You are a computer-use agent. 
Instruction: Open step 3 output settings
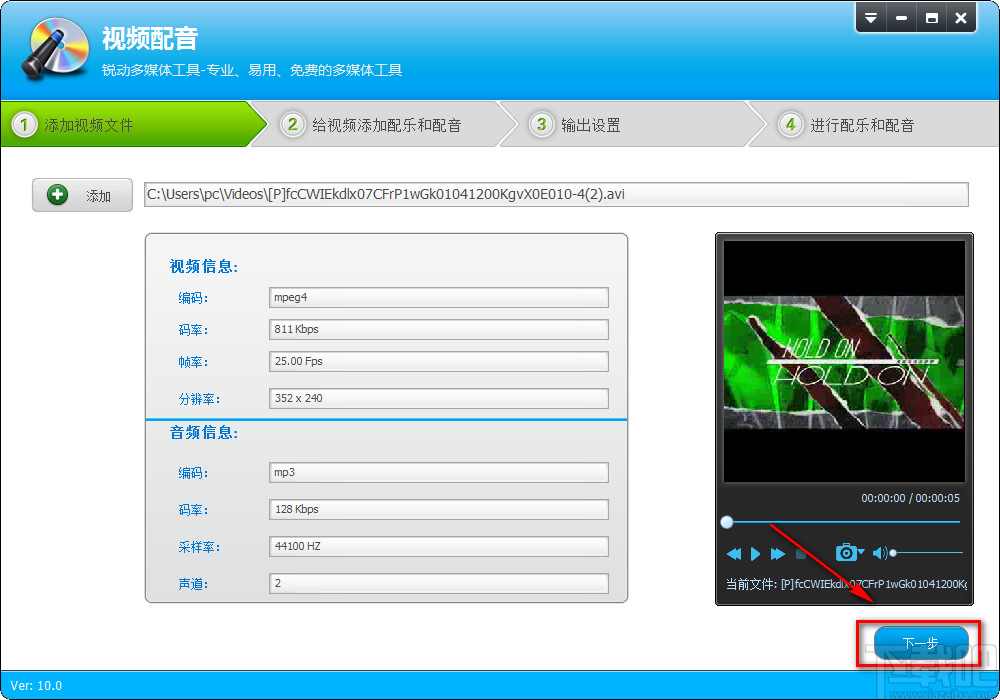(631, 124)
